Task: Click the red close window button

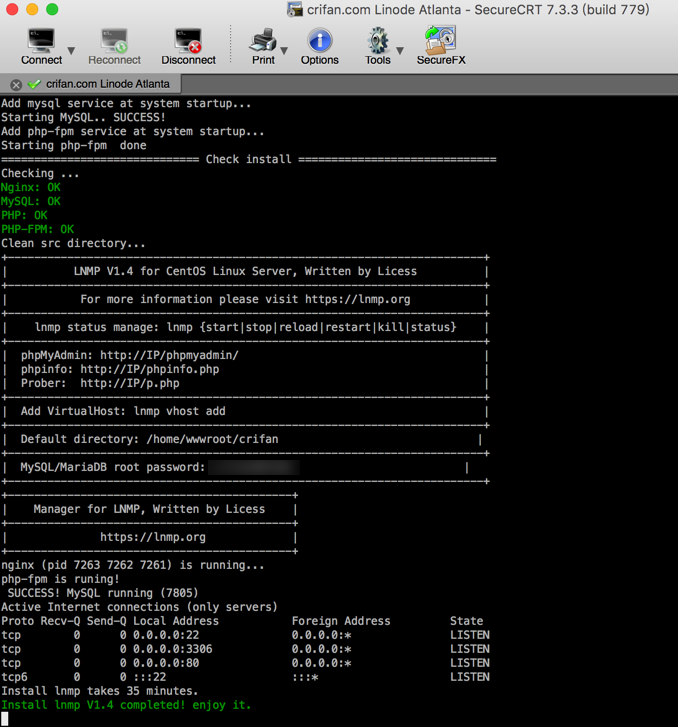Action: (x=12, y=9)
